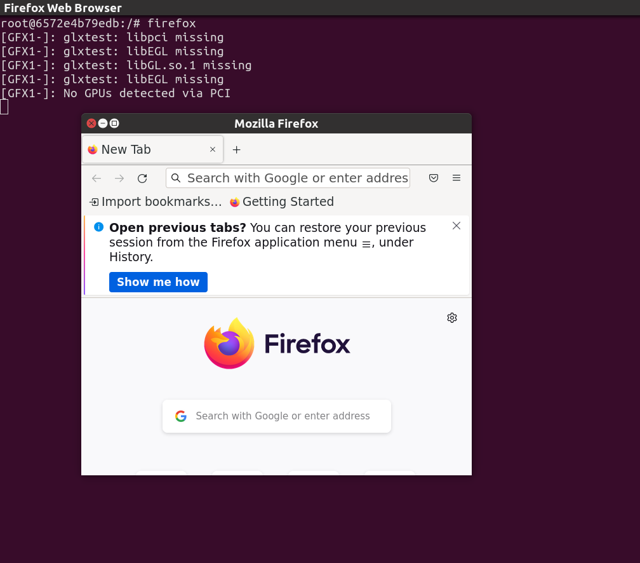Click the address bar search field
Image resolution: width=640 pixels, height=563 pixels.
pos(288,178)
